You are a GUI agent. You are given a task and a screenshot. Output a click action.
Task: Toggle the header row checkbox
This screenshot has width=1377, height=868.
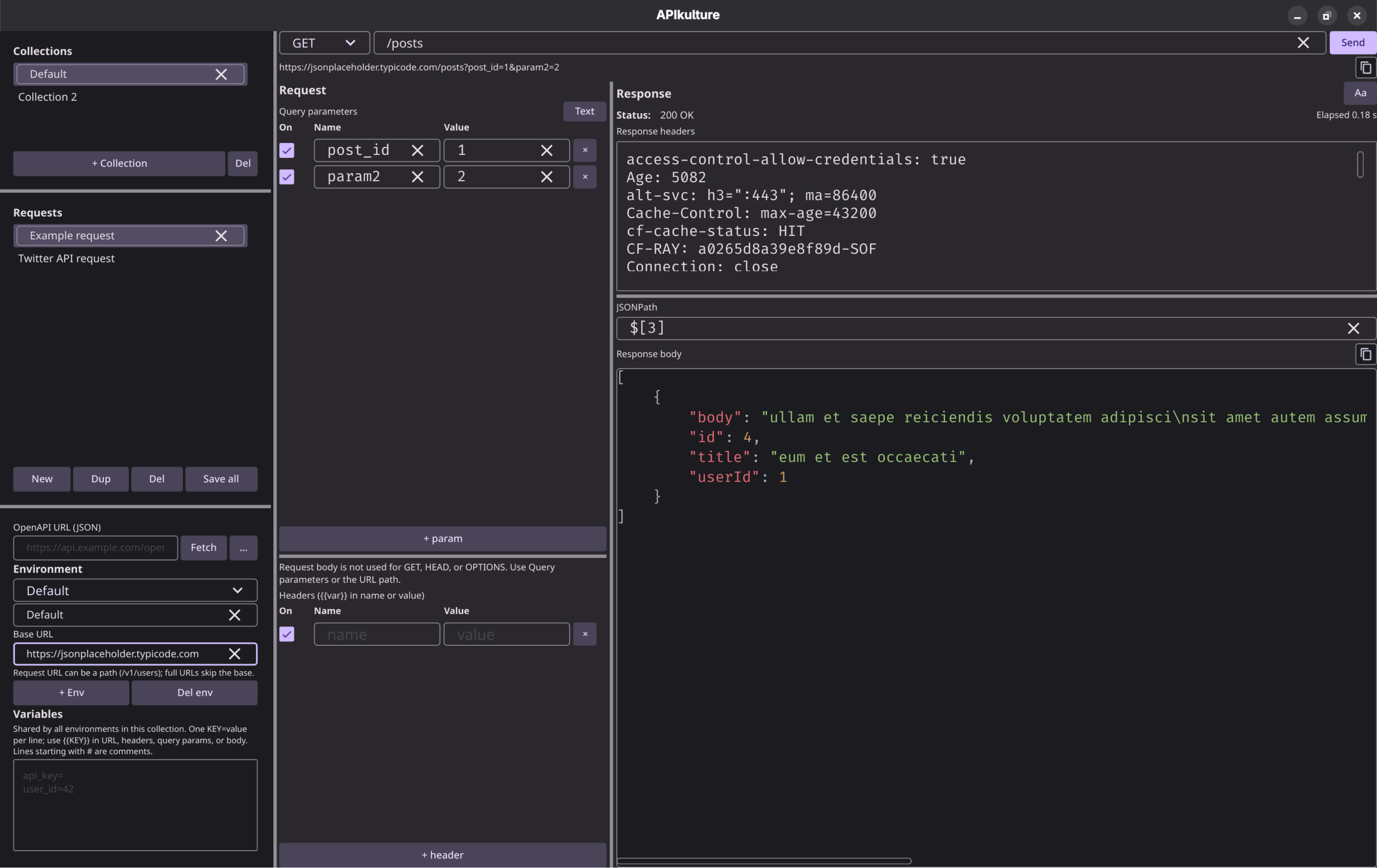coord(287,634)
